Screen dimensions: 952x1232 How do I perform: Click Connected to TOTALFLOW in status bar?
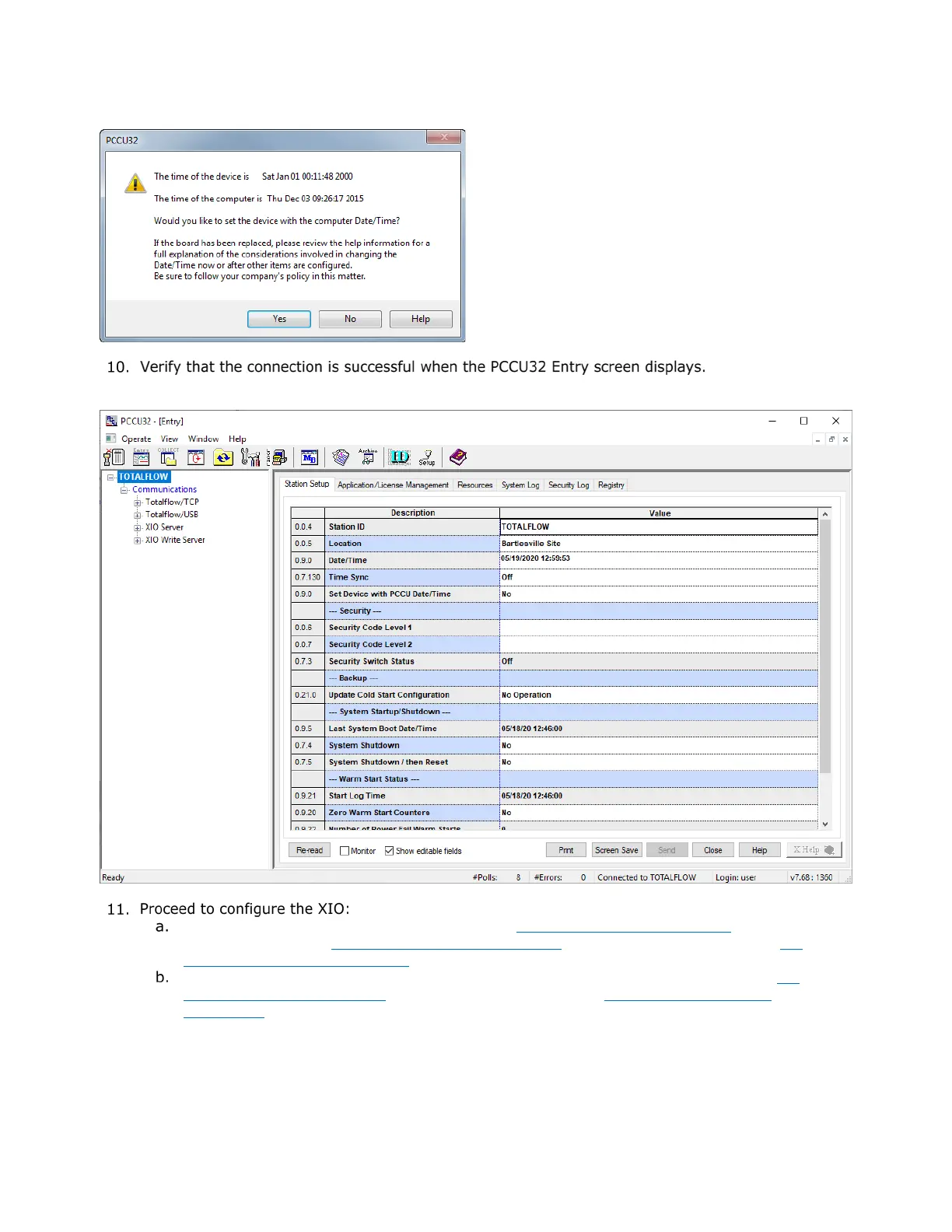tap(646, 877)
